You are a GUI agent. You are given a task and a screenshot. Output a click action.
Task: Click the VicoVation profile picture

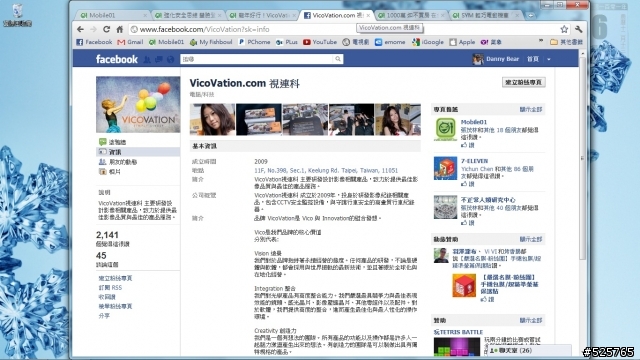138,104
